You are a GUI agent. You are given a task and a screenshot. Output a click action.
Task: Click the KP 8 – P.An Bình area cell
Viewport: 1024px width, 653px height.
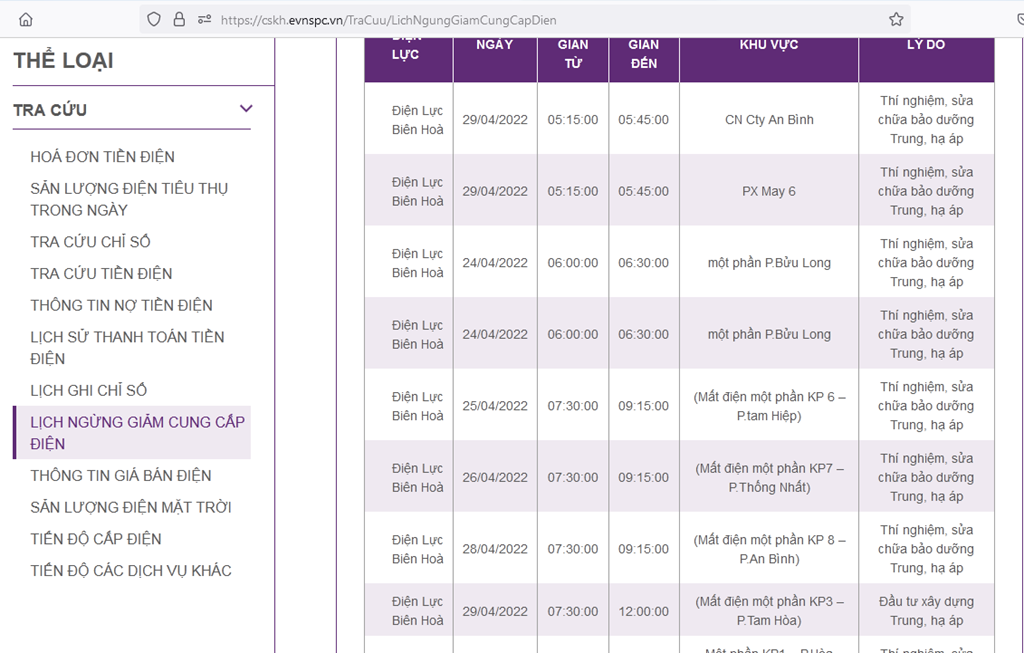pyautogui.click(x=769, y=549)
